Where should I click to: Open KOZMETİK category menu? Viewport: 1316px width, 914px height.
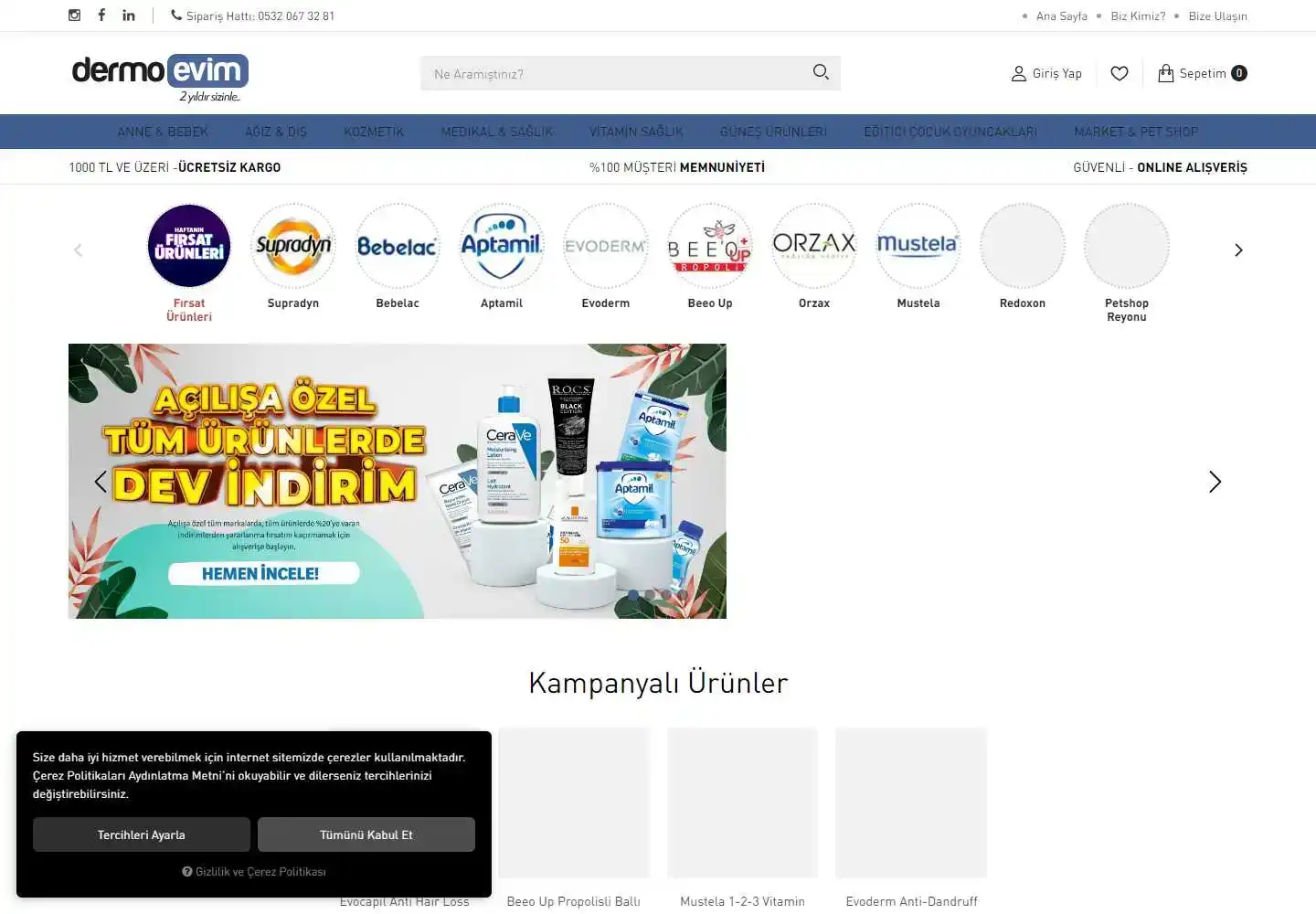tap(374, 132)
